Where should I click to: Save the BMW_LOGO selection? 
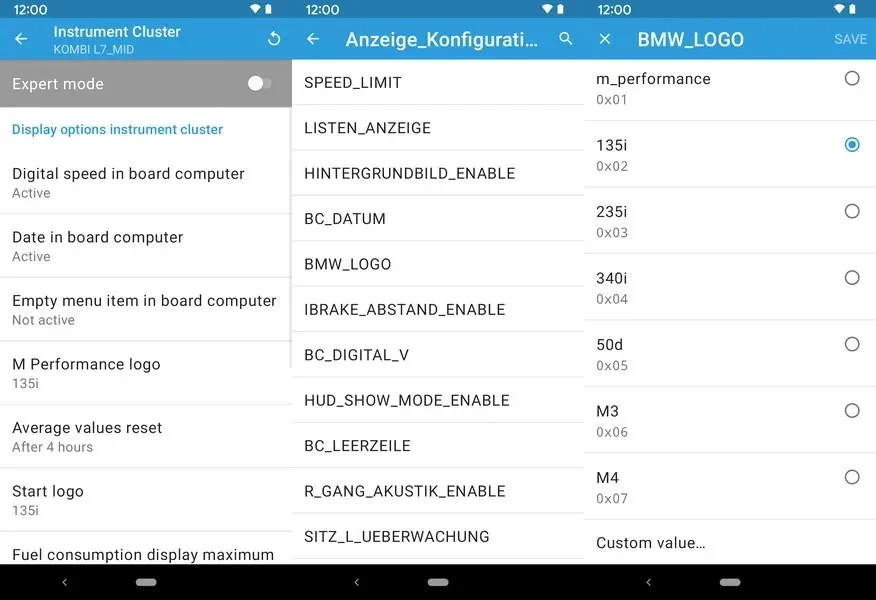click(850, 39)
